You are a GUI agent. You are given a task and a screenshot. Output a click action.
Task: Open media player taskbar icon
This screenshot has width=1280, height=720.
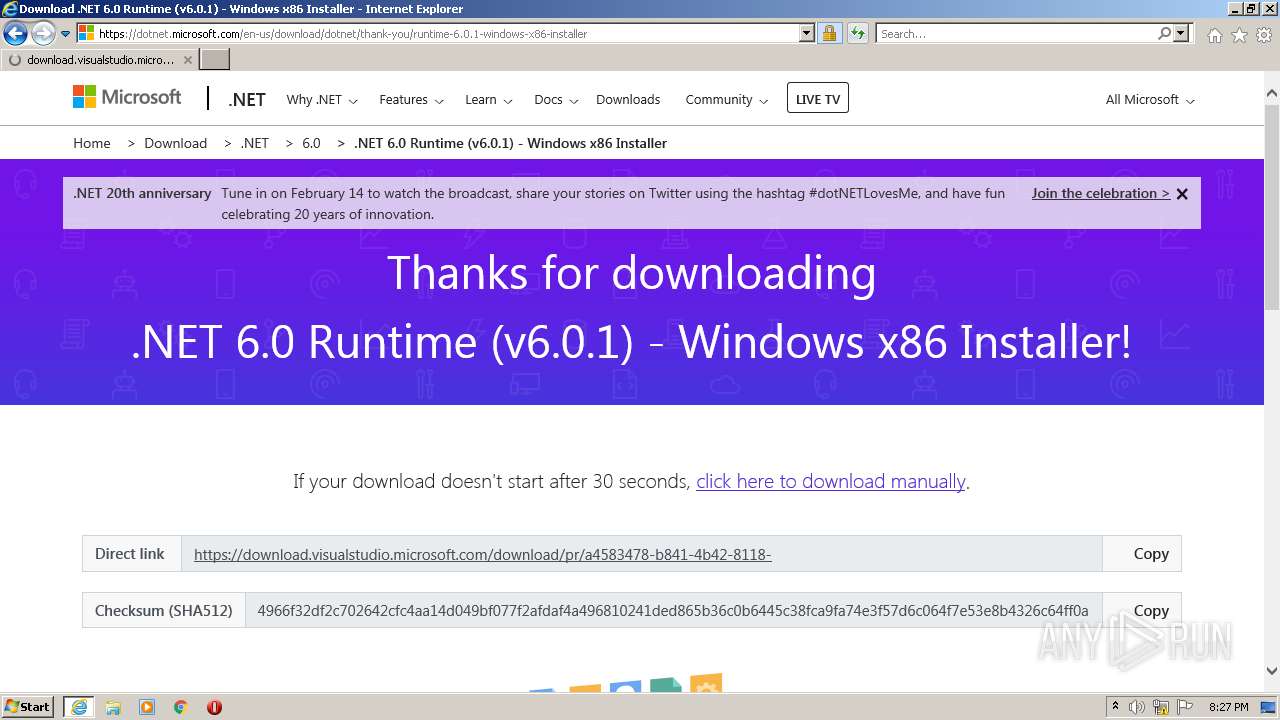click(x=147, y=707)
